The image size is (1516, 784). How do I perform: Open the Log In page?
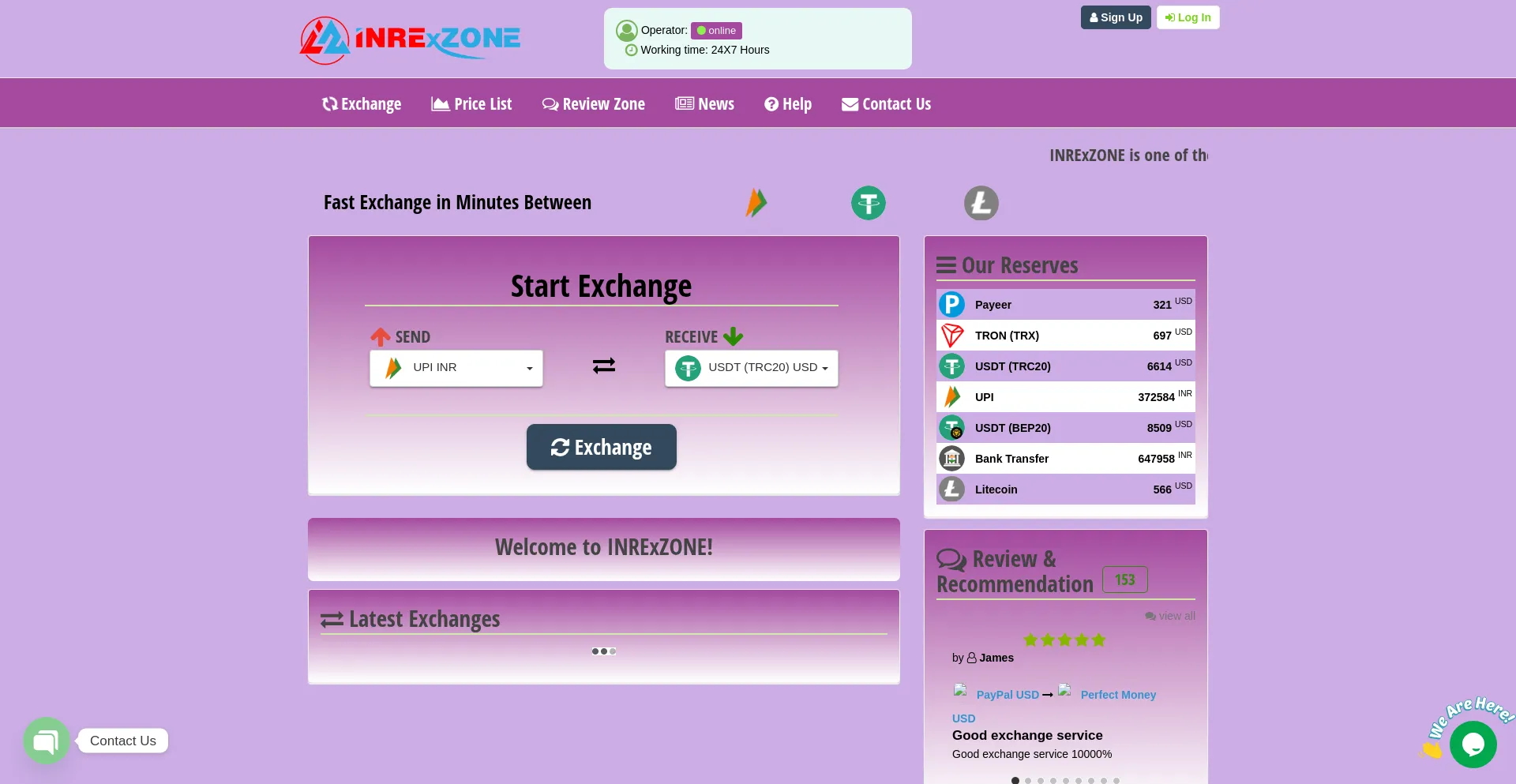click(1188, 17)
